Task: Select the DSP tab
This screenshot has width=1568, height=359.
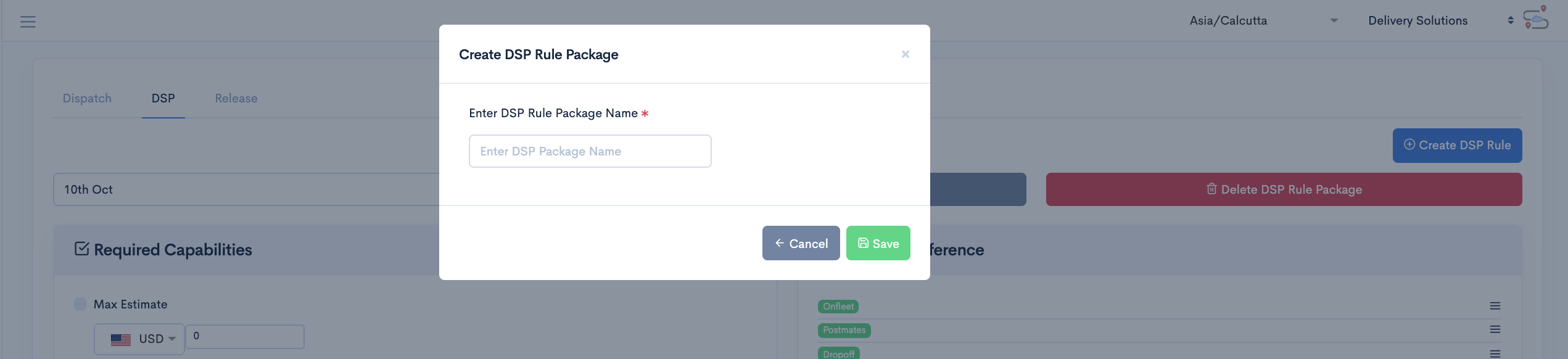Action: coord(163,98)
